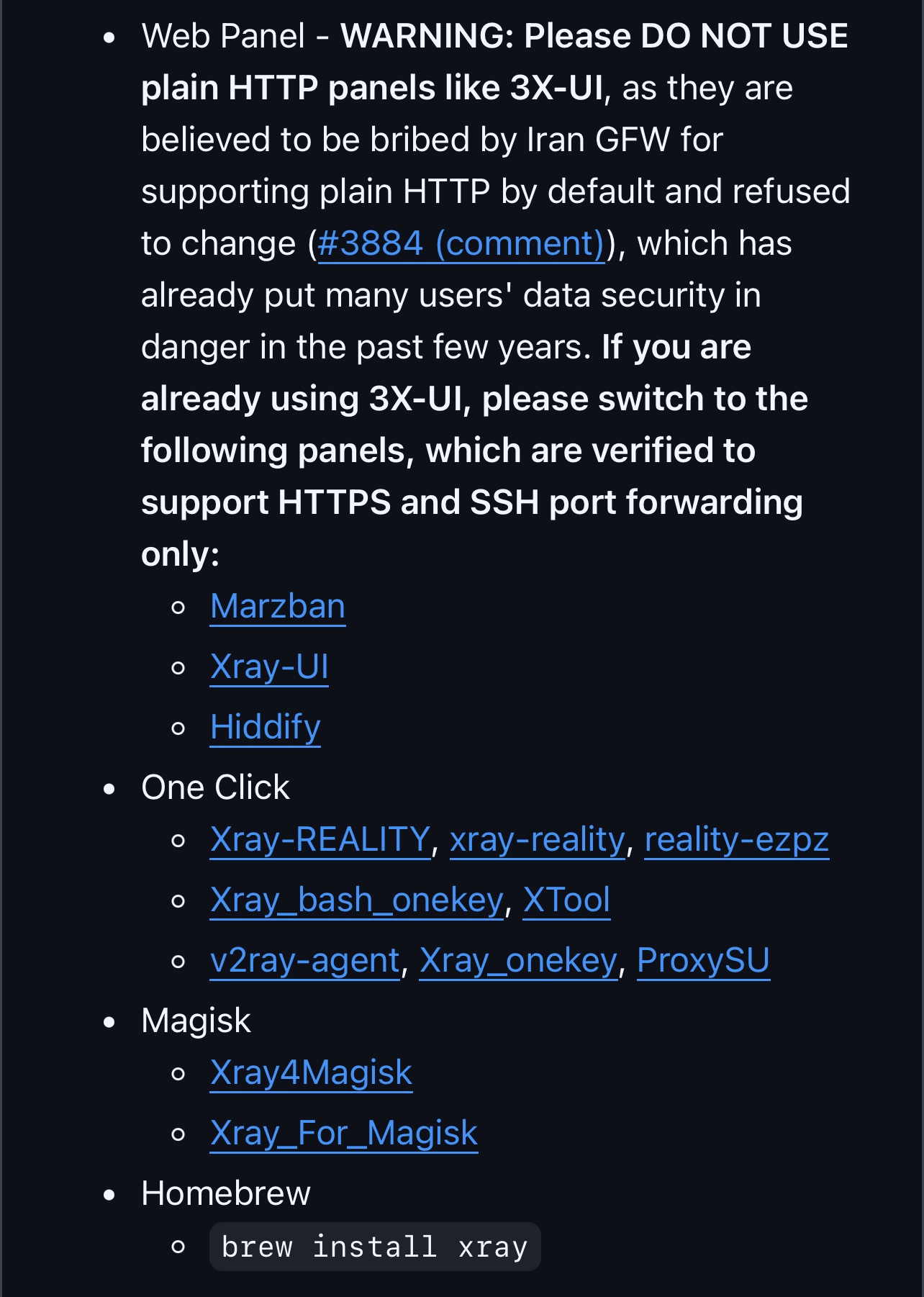Viewport: 924px width, 1297px height.
Task: Open the XTool link
Action: click(567, 900)
